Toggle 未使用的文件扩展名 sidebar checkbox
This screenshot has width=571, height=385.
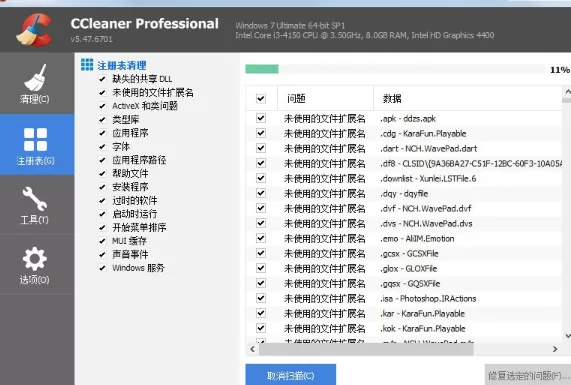102,93
